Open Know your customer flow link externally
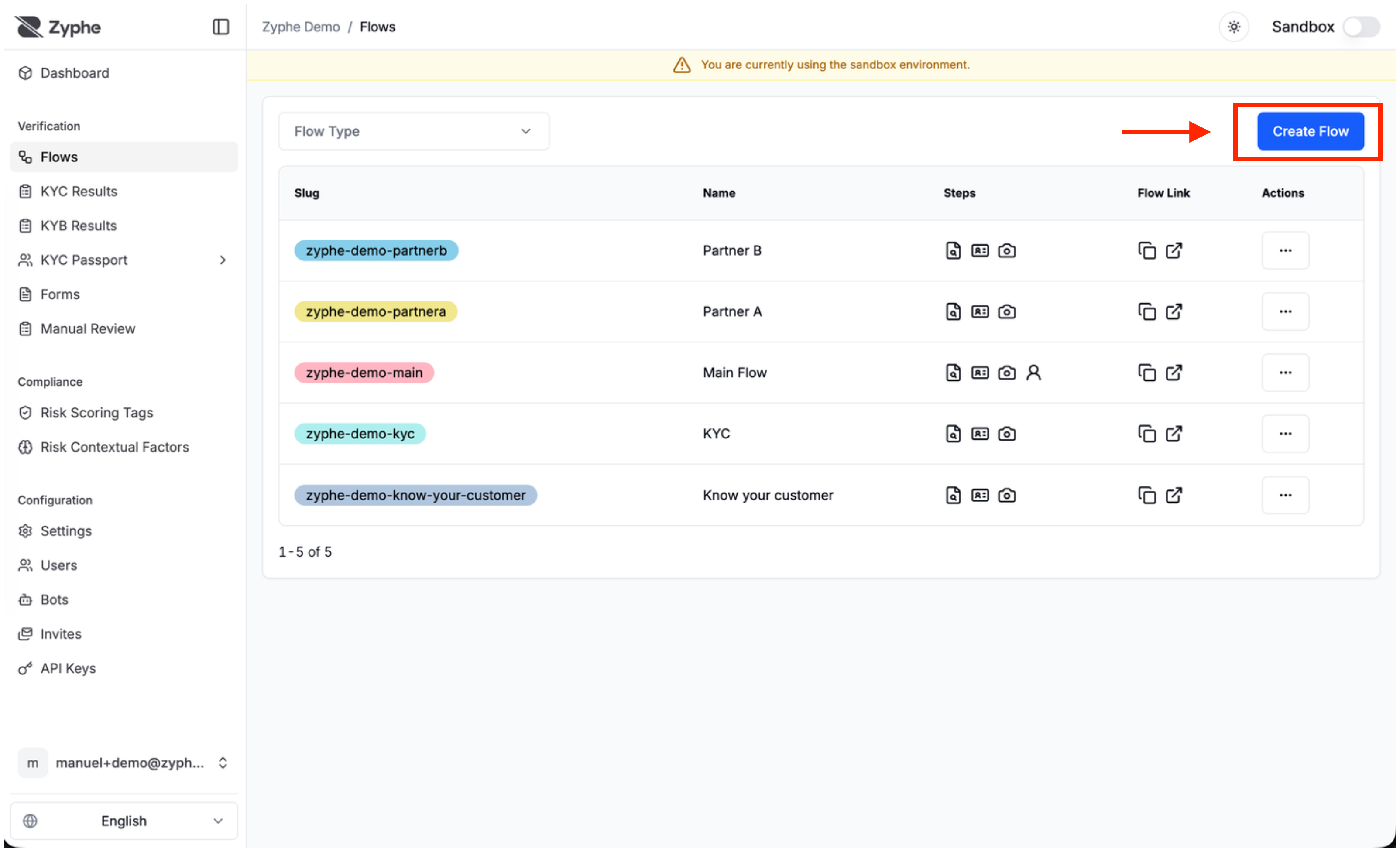The width and height of the screenshot is (1400, 852). tap(1174, 495)
